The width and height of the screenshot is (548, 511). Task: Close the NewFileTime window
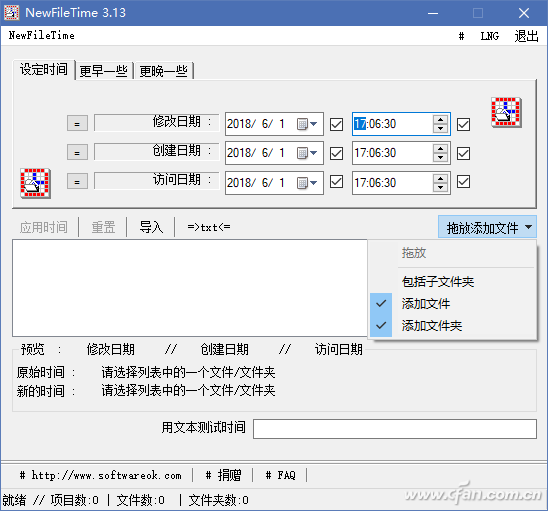pos(524,13)
